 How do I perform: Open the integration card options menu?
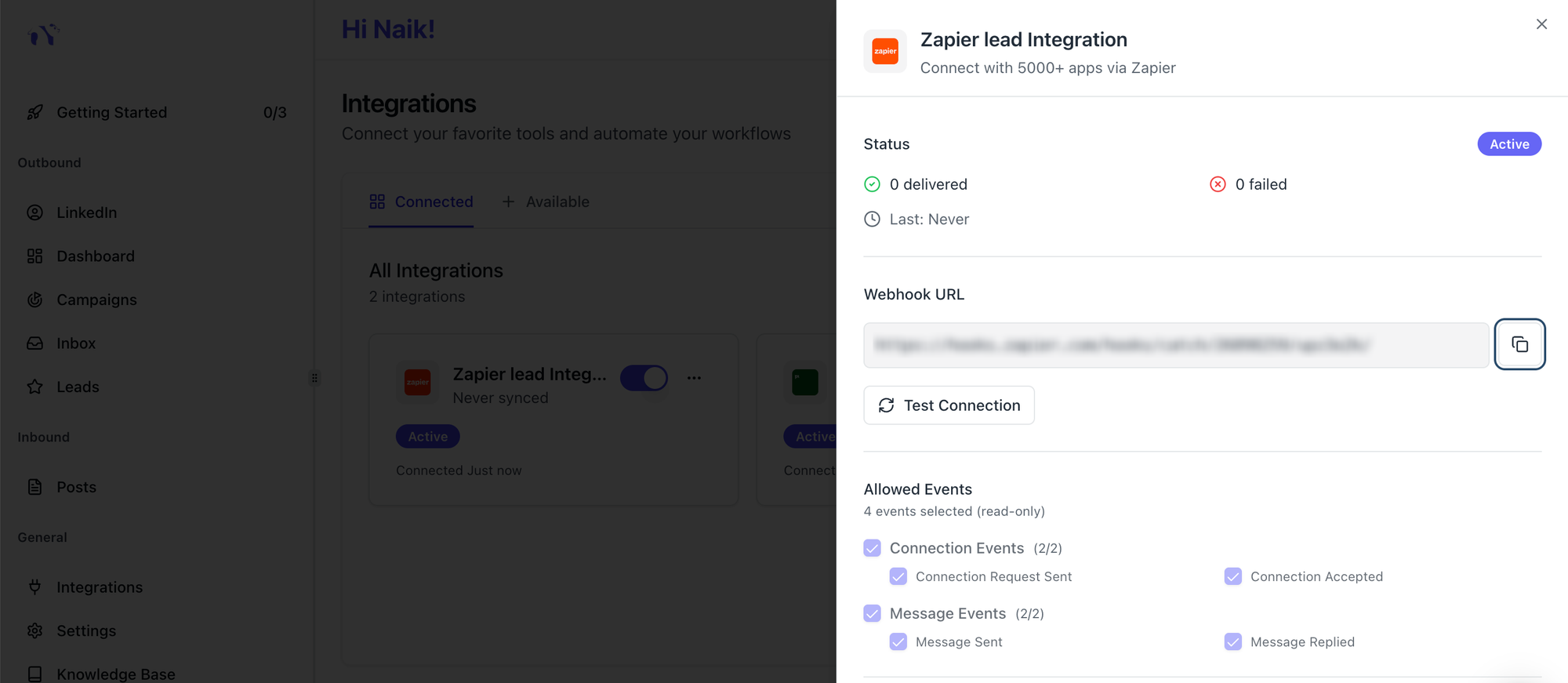694,377
